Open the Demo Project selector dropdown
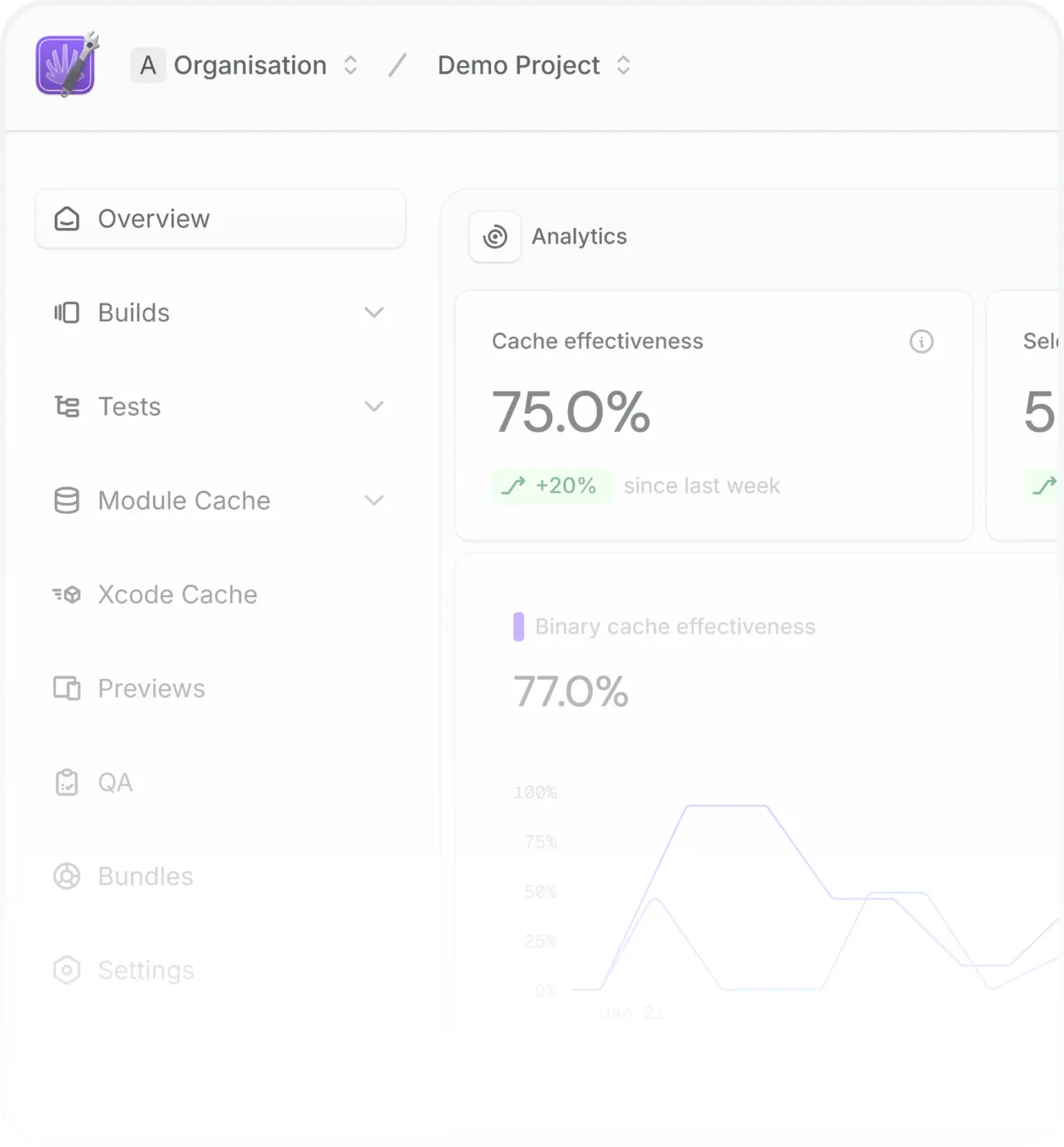 point(623,65)
